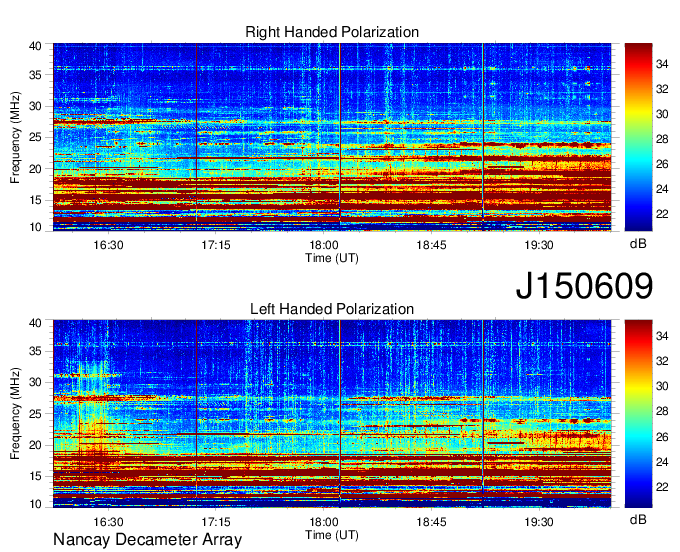Click the Left Handed plot's dB colorbar
Screen dimensions: 680x552
[x=638, y=414]
